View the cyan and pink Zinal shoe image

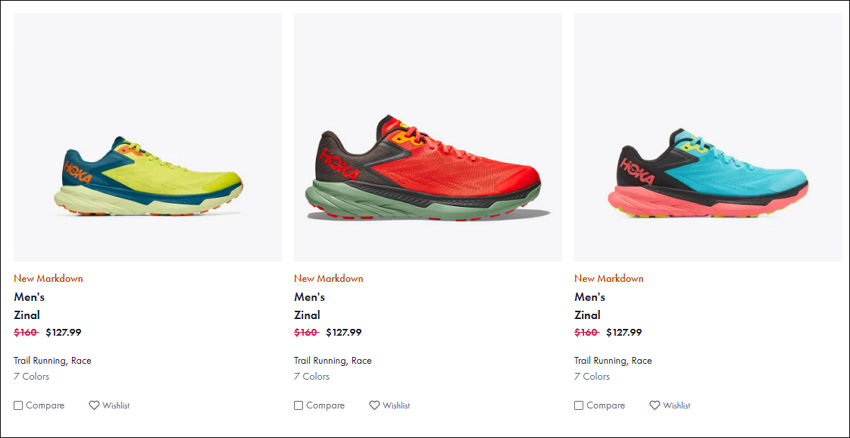click(708, 138)
